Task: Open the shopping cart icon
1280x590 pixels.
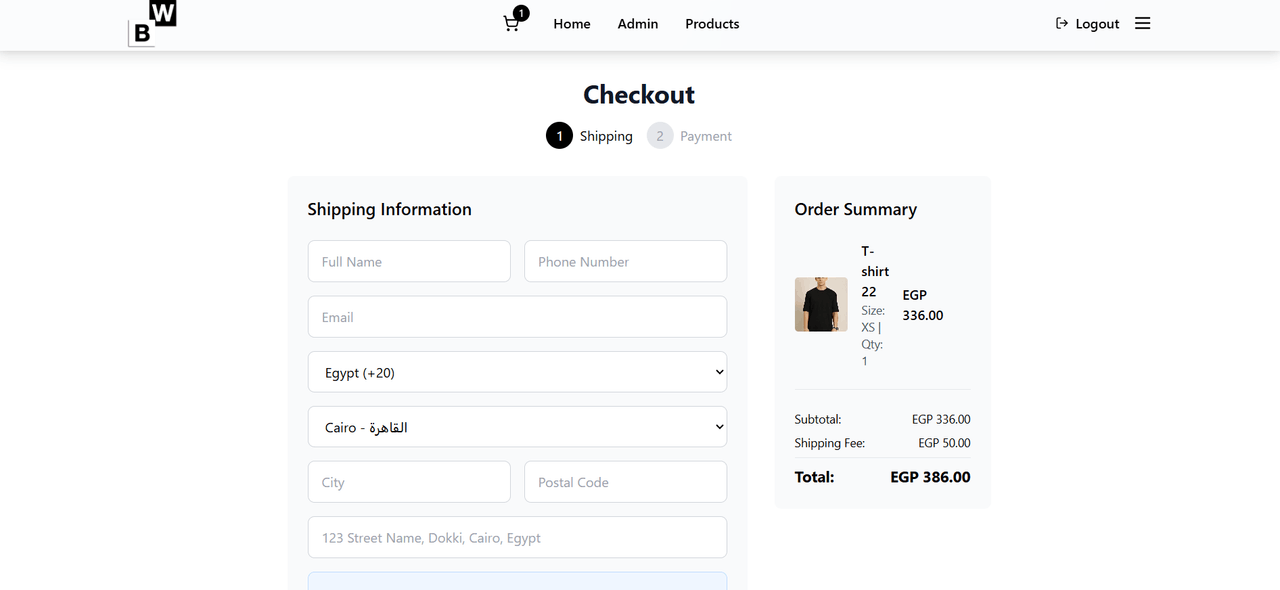Action: coord(511,24)
